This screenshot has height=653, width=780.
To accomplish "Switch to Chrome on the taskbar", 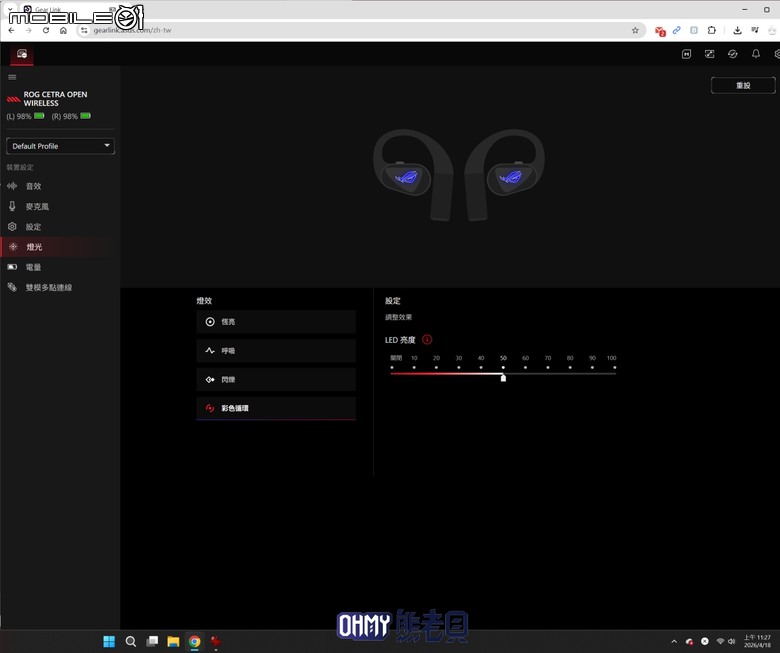I will [x=195, y=641].
